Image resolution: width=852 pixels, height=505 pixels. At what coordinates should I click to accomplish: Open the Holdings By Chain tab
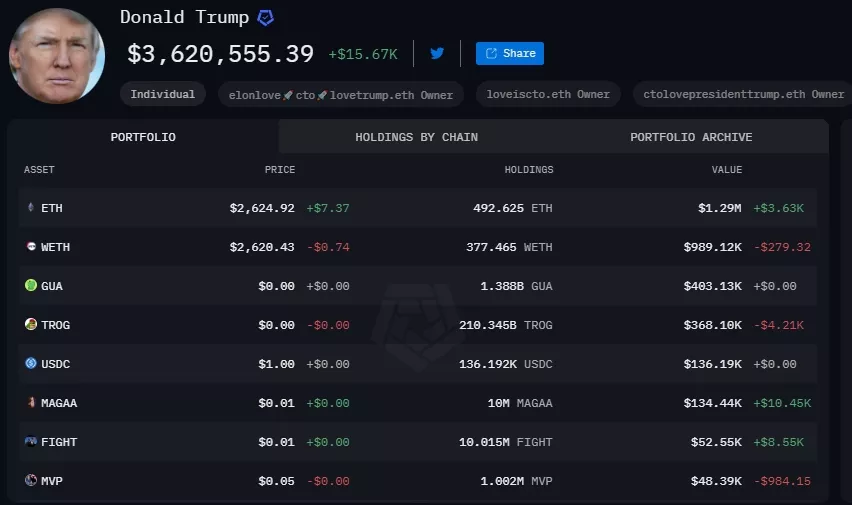[x=416, y=137]
